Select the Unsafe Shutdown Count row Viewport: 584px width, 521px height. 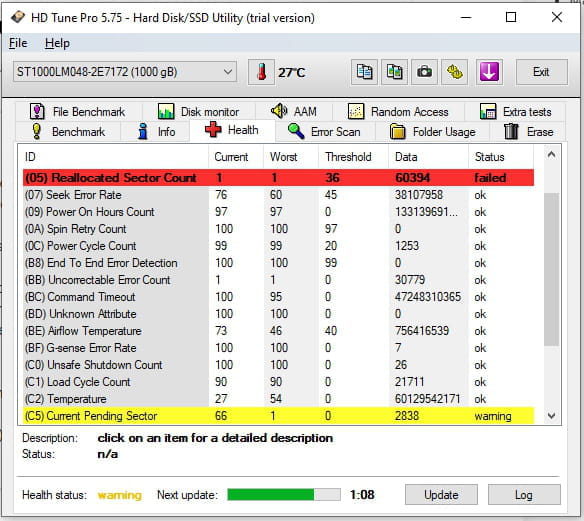[x=278, y=365]
